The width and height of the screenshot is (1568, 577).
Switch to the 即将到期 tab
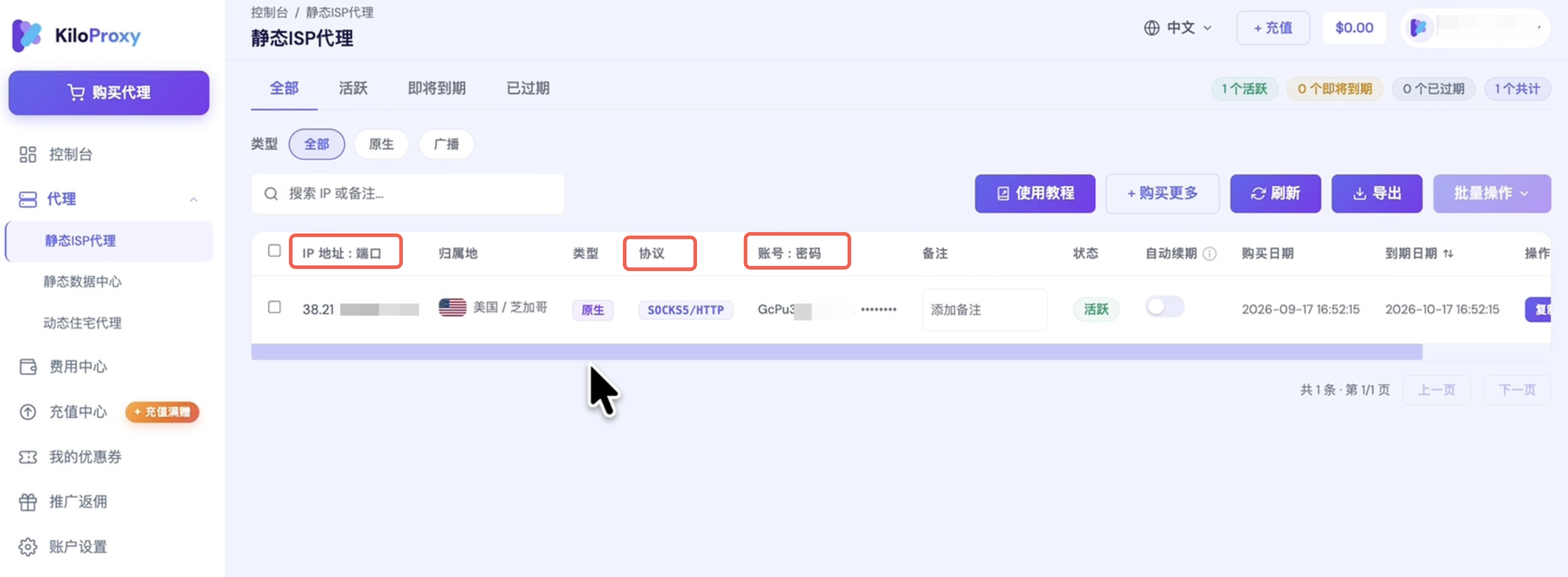437,89
